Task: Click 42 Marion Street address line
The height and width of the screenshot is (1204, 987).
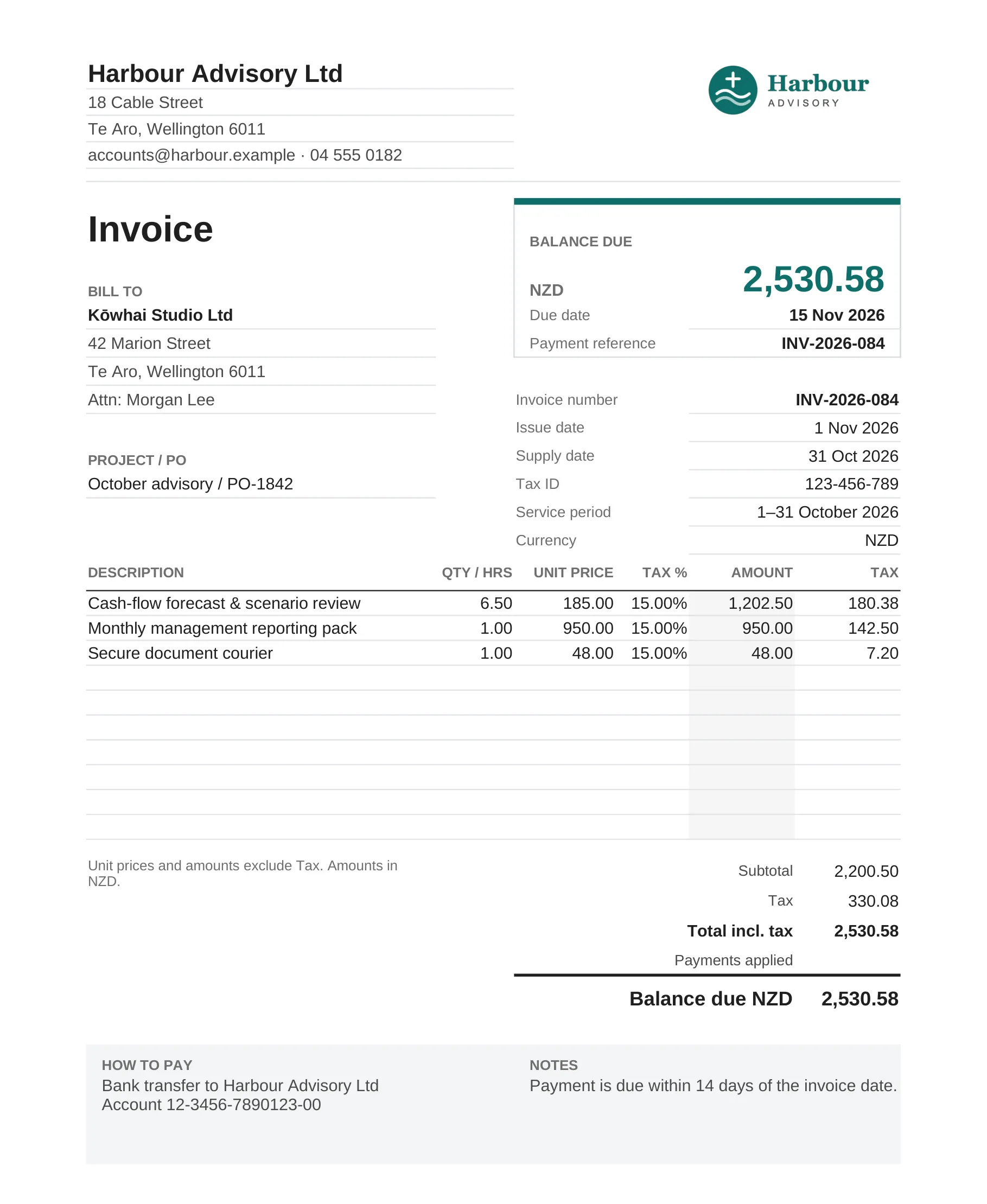Action: tap(149, 343)
